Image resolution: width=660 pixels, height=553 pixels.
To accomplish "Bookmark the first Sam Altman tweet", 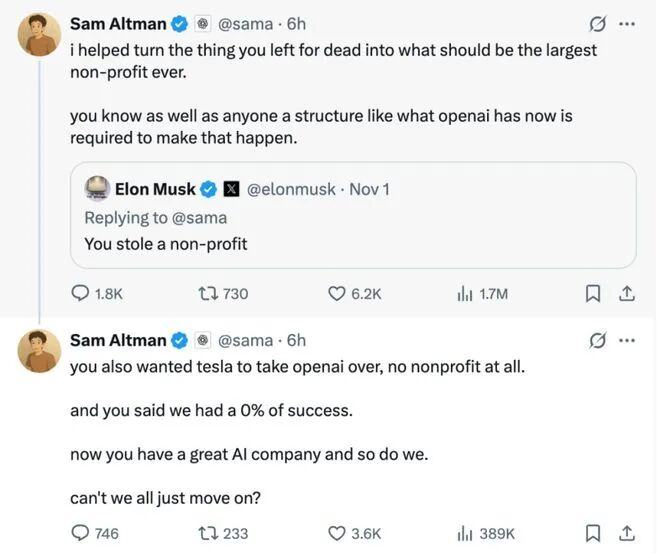I will coord(592,294).
